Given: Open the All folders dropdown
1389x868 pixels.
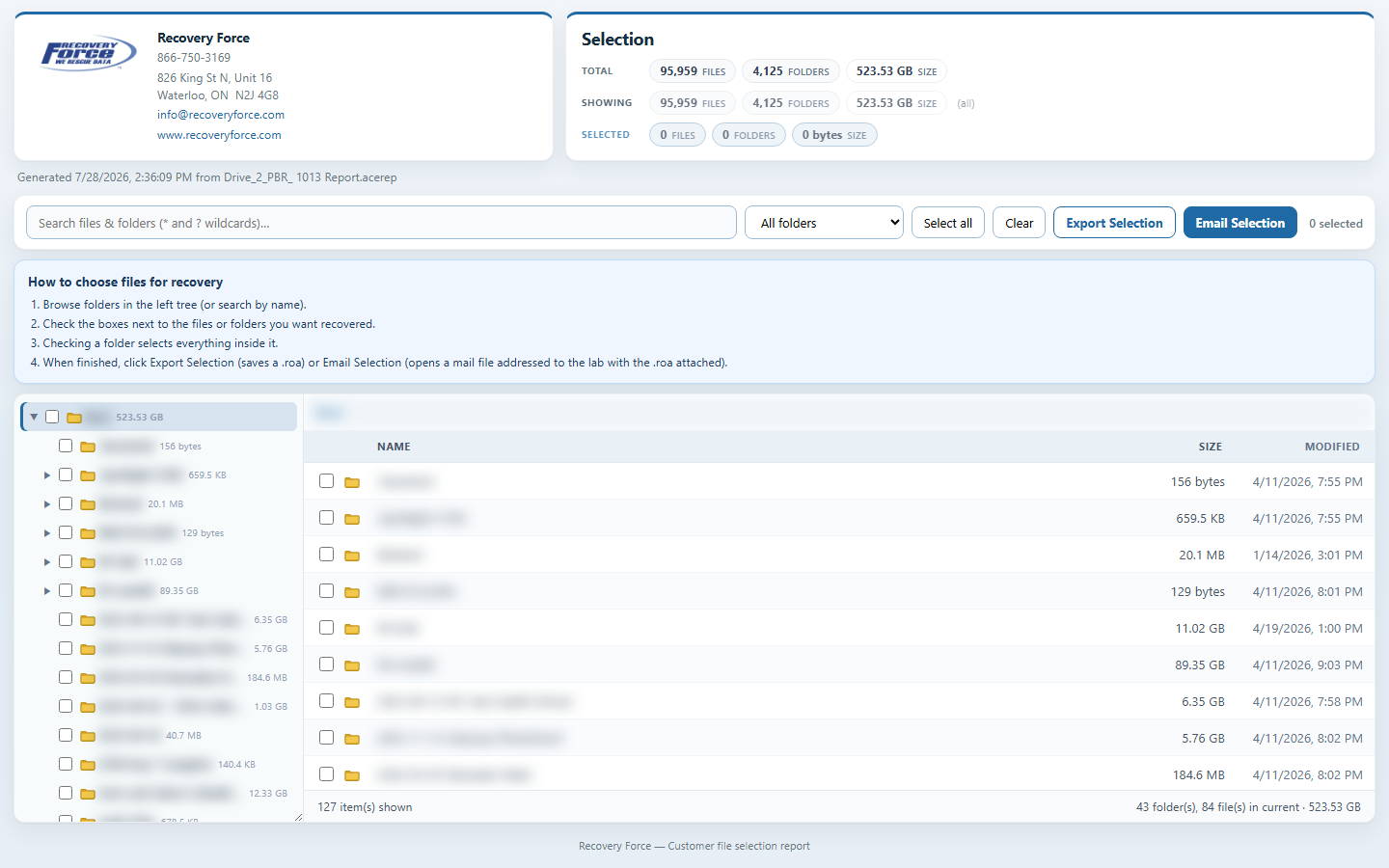Looking at the screenshot, I should [824, 223].
